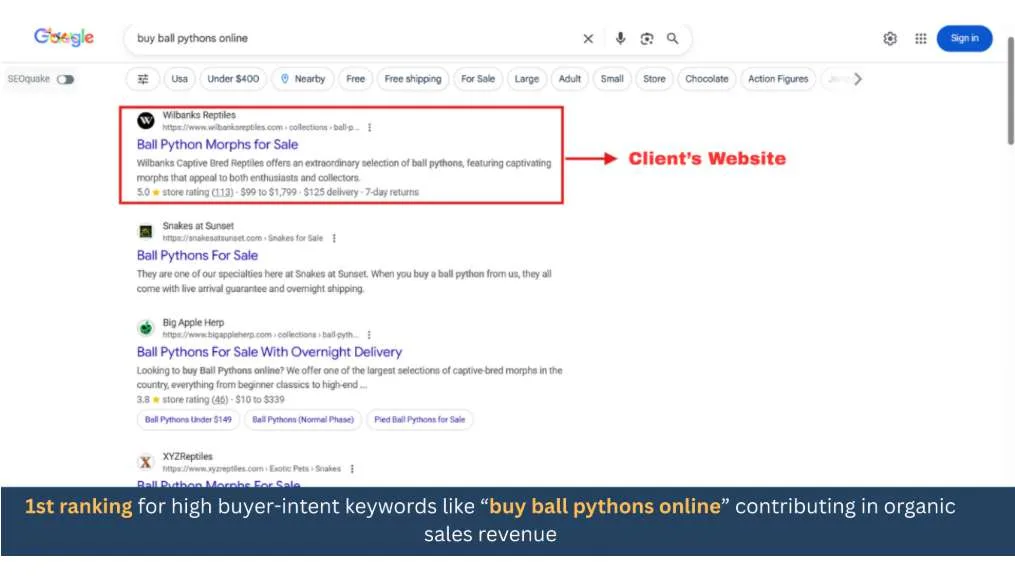Open more options for XYZReptiles result
This screenshot has height=581, width=1015.
(352, 468)
